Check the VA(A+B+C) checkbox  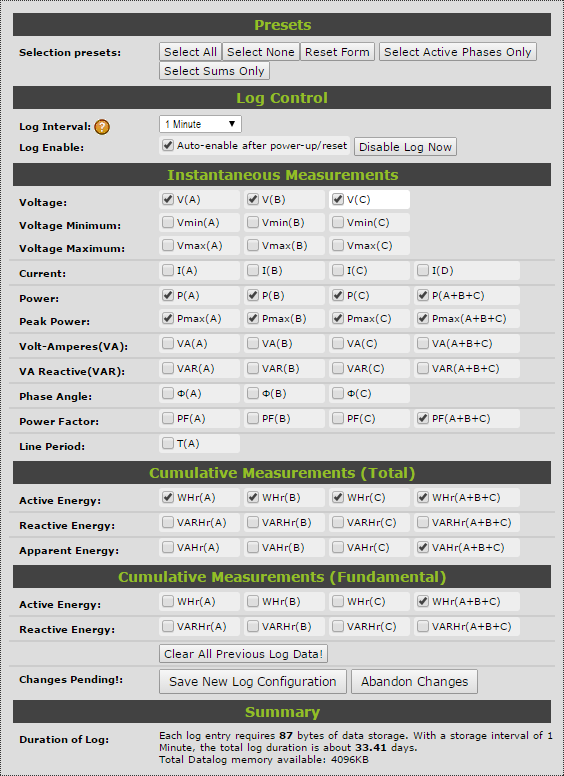tap(423, 343)
